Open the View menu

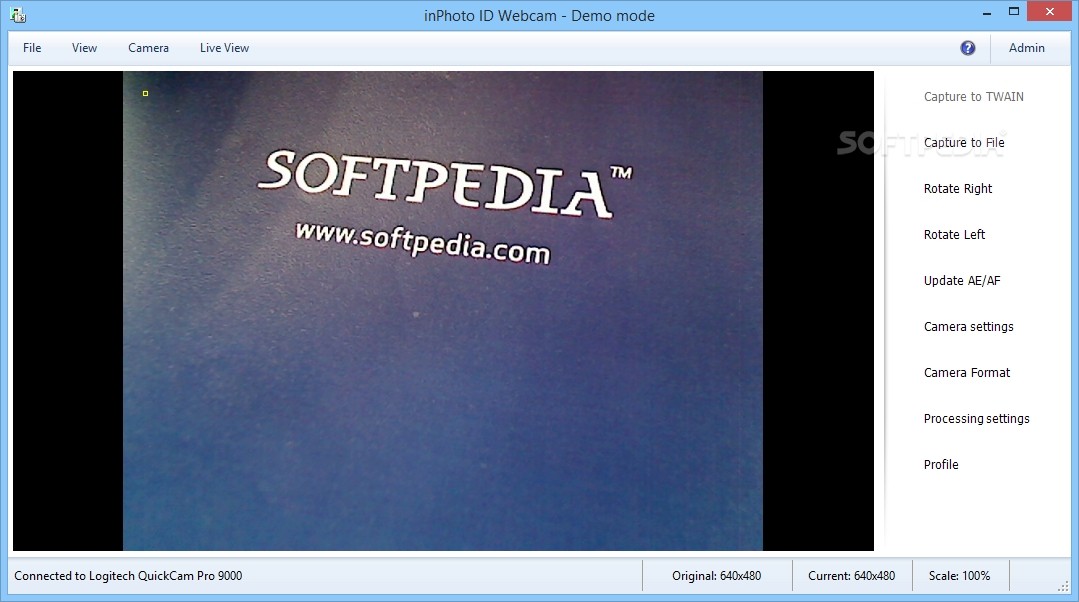coord(84,47)
